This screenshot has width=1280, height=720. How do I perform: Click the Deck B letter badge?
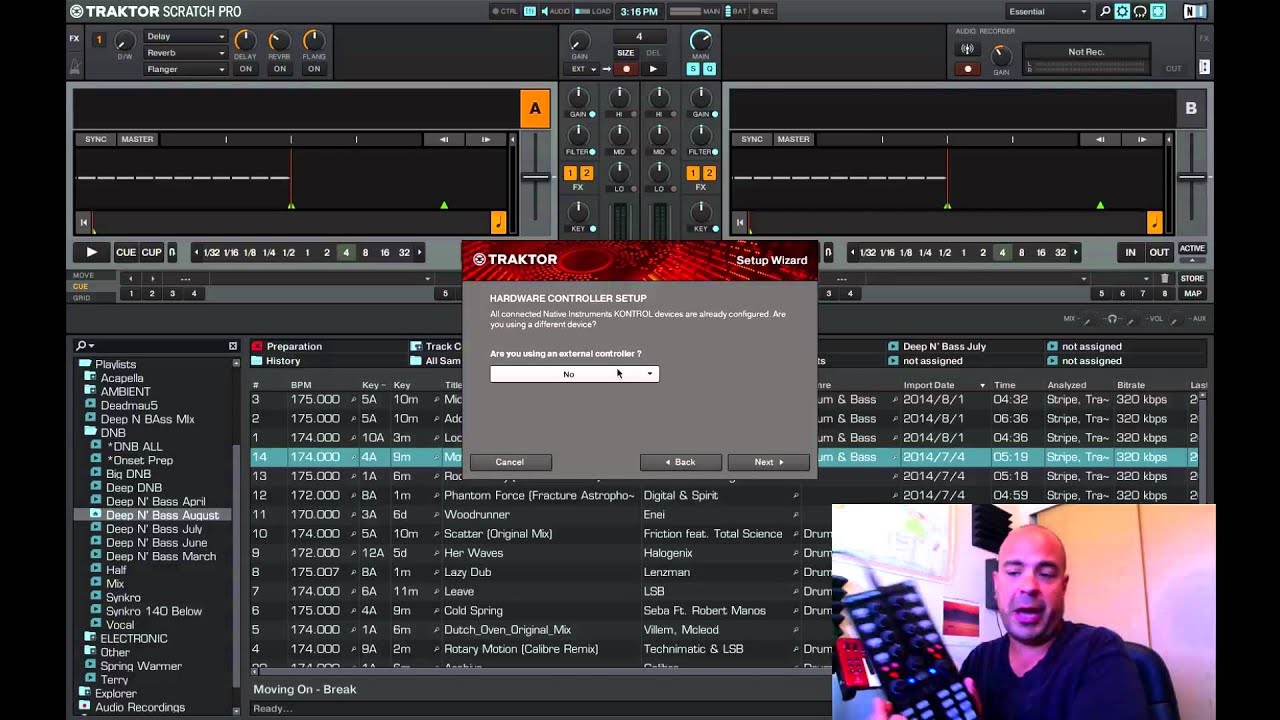1191,109
